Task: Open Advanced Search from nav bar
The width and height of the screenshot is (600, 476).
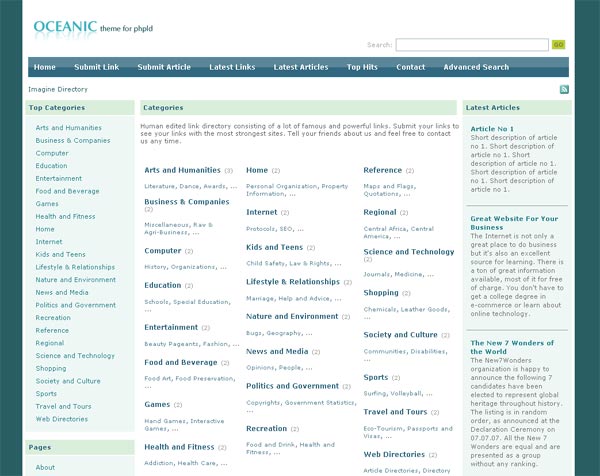Action: tap(476, 67)
